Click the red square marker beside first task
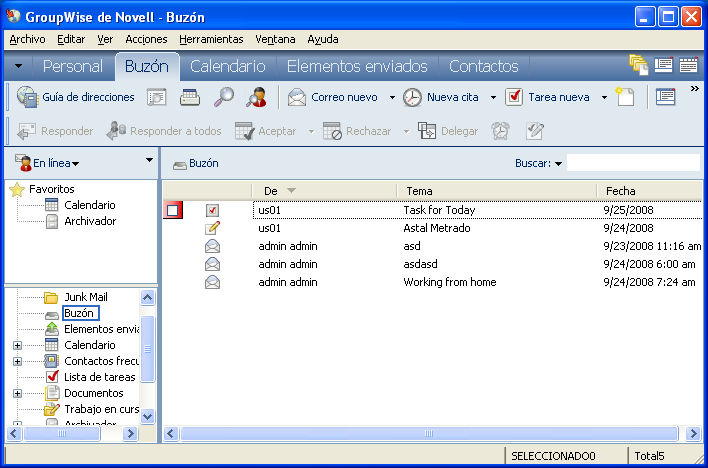 tap(173, 211)
